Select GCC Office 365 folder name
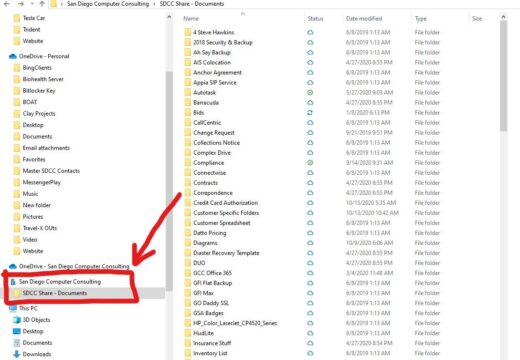The width and height of the screenshot is (520, 360). click(x=212, y=273)
